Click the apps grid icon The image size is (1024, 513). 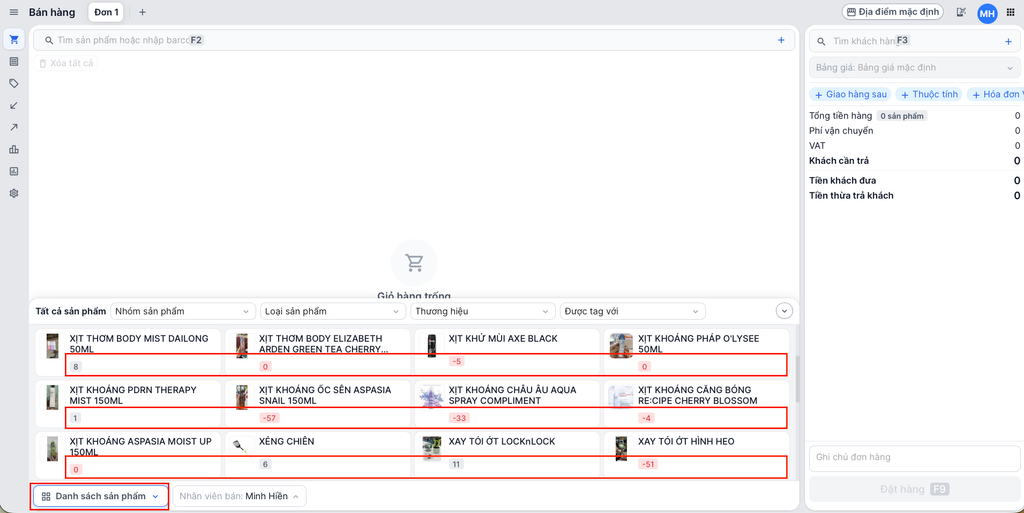pyautogui.click(x=1010, y=12)
